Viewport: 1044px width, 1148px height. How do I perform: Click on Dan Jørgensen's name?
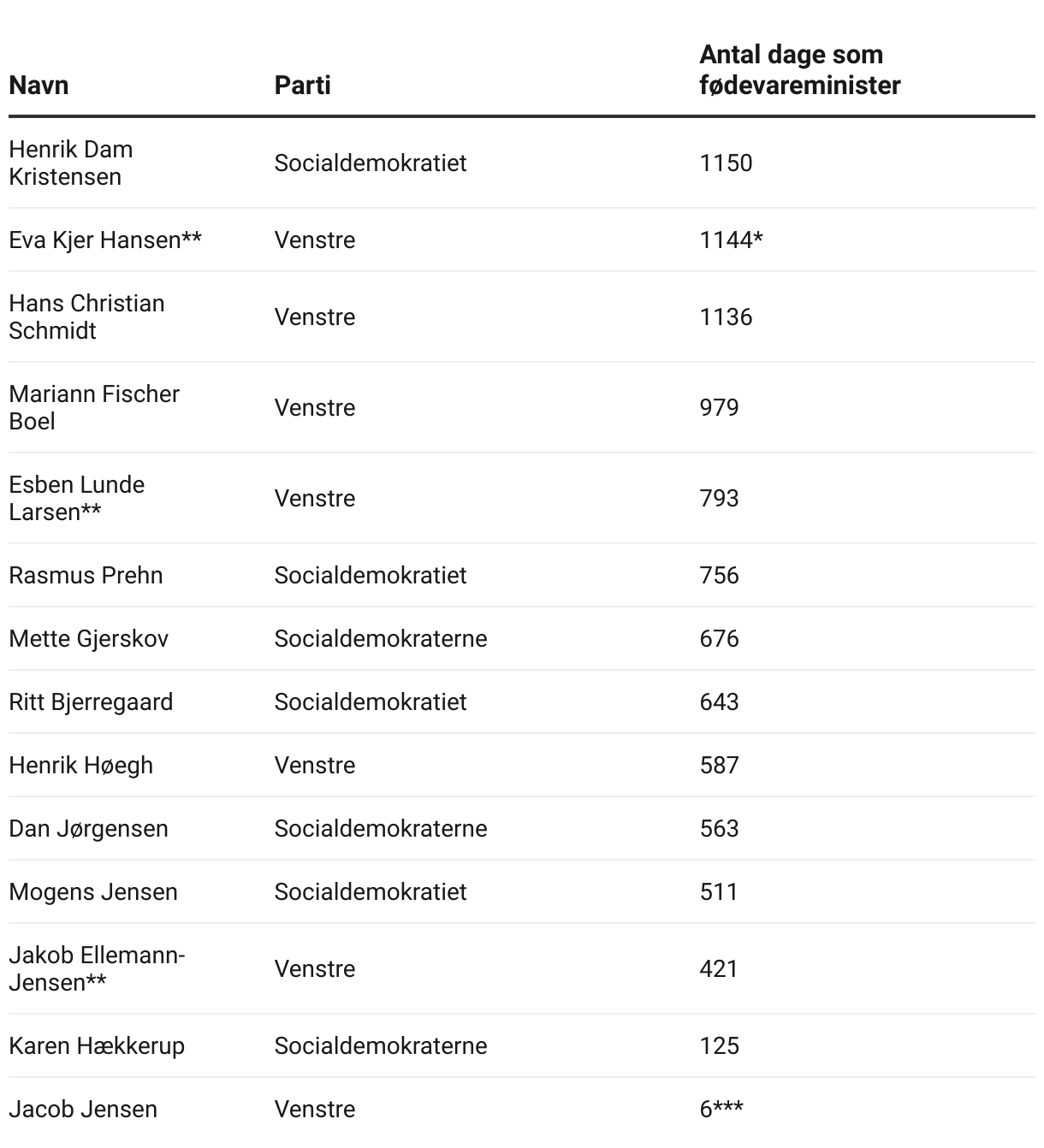coord(89,828)
